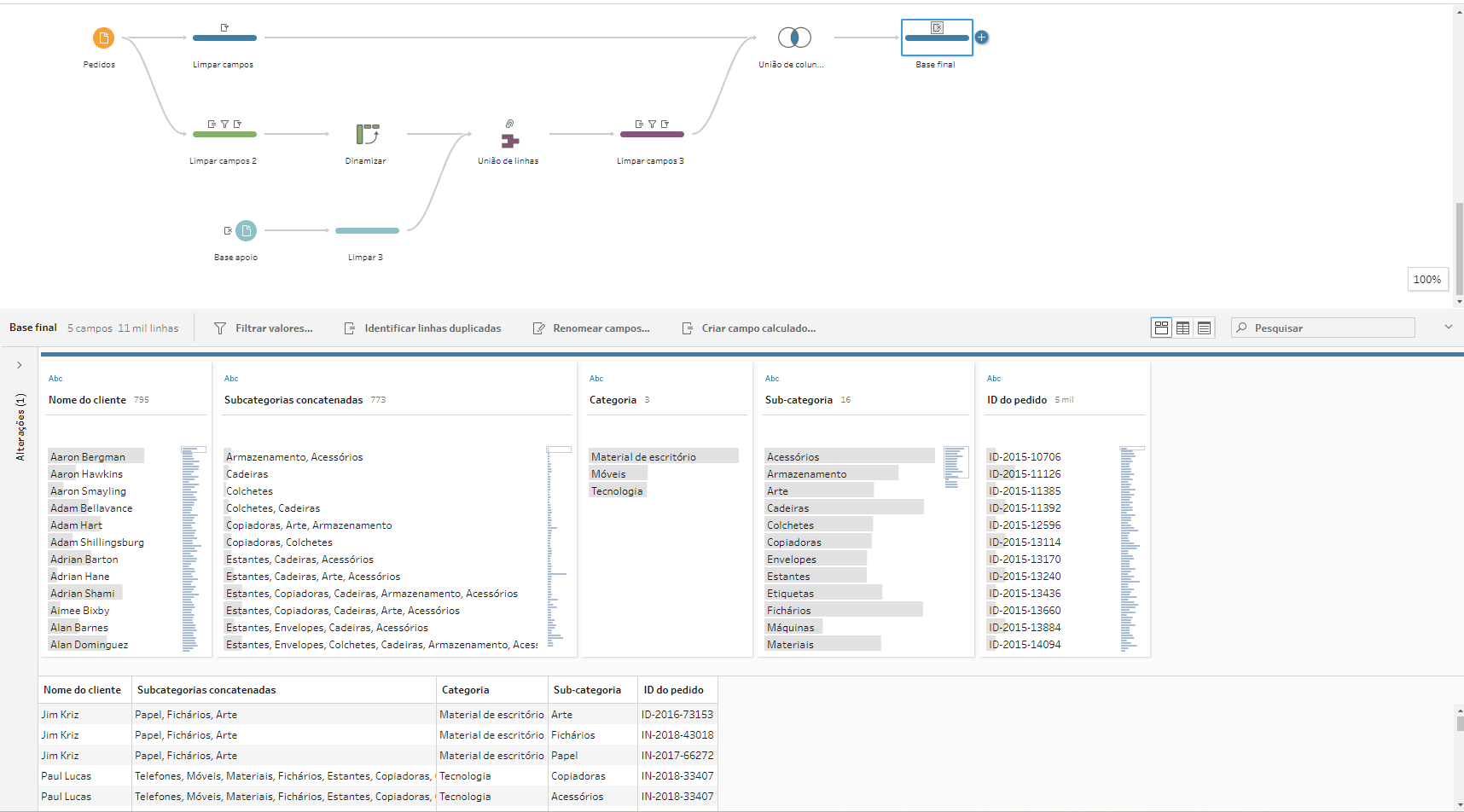Select the Limpar campos 2 clean step

[224, 134]
